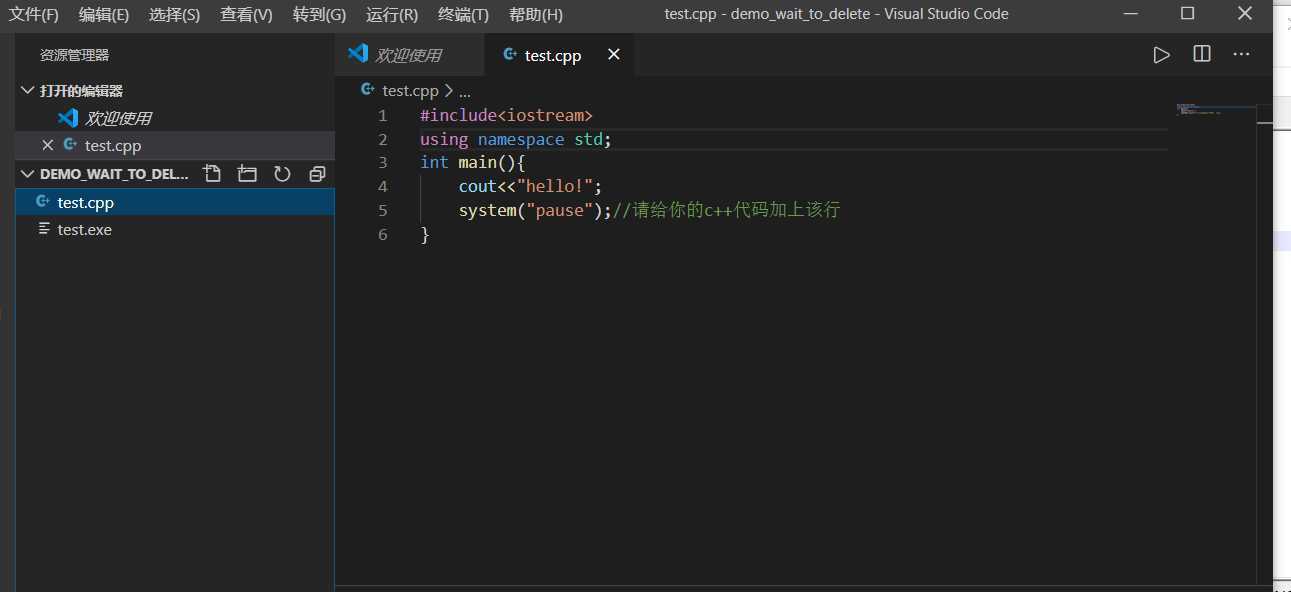Open the 查看(V) menu
The image size is (1291, 592).
click(246, 14)
